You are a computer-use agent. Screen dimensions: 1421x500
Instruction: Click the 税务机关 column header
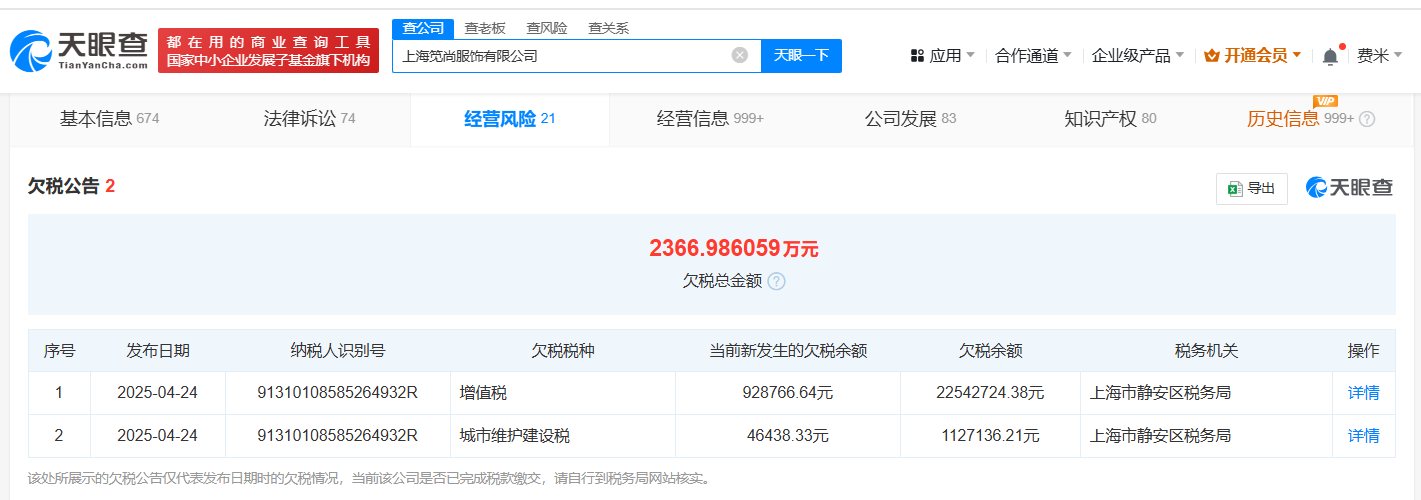pos(1206,351)
